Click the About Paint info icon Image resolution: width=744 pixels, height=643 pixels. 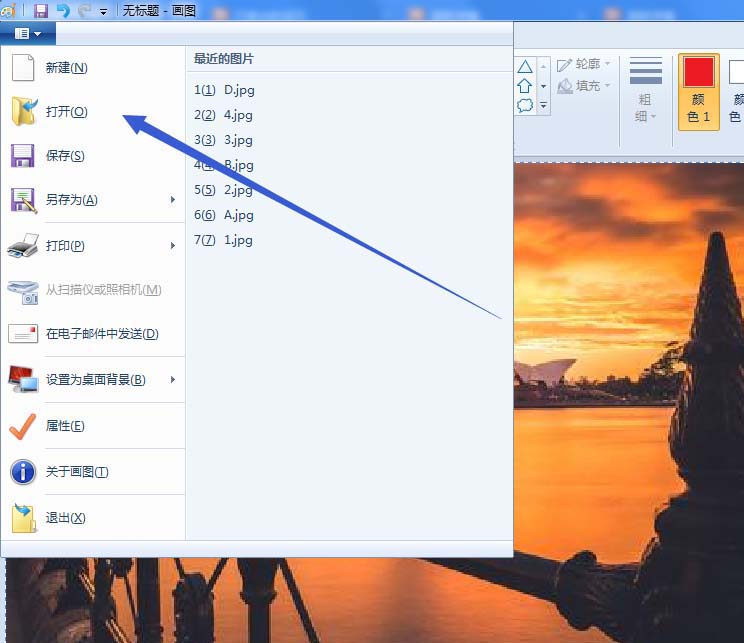(x=23, y=472)
